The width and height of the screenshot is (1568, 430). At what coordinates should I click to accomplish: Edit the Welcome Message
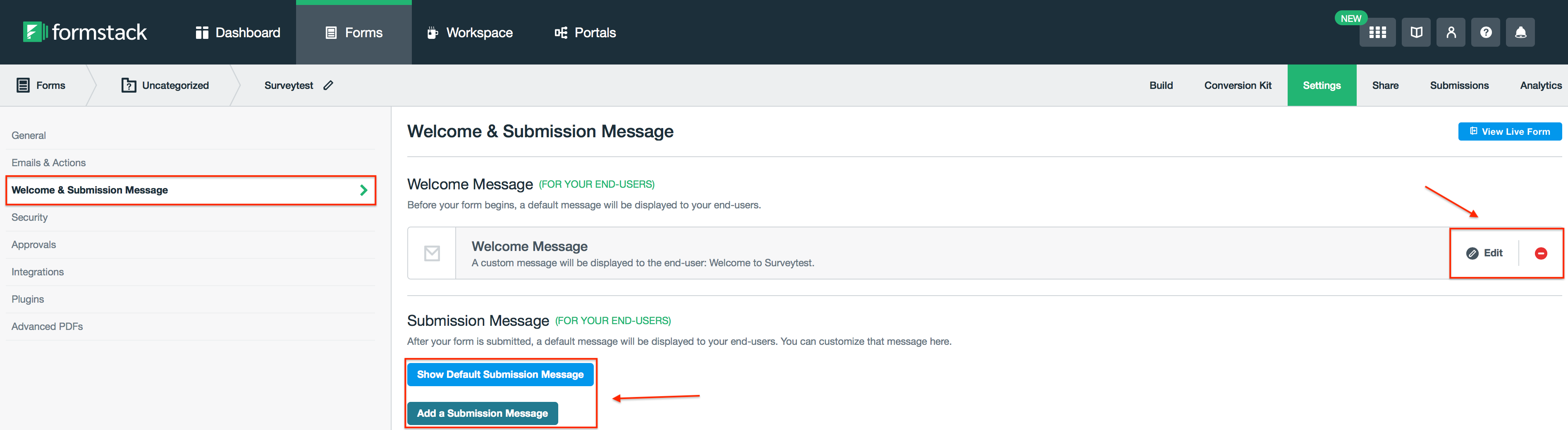click(1484, 253)
